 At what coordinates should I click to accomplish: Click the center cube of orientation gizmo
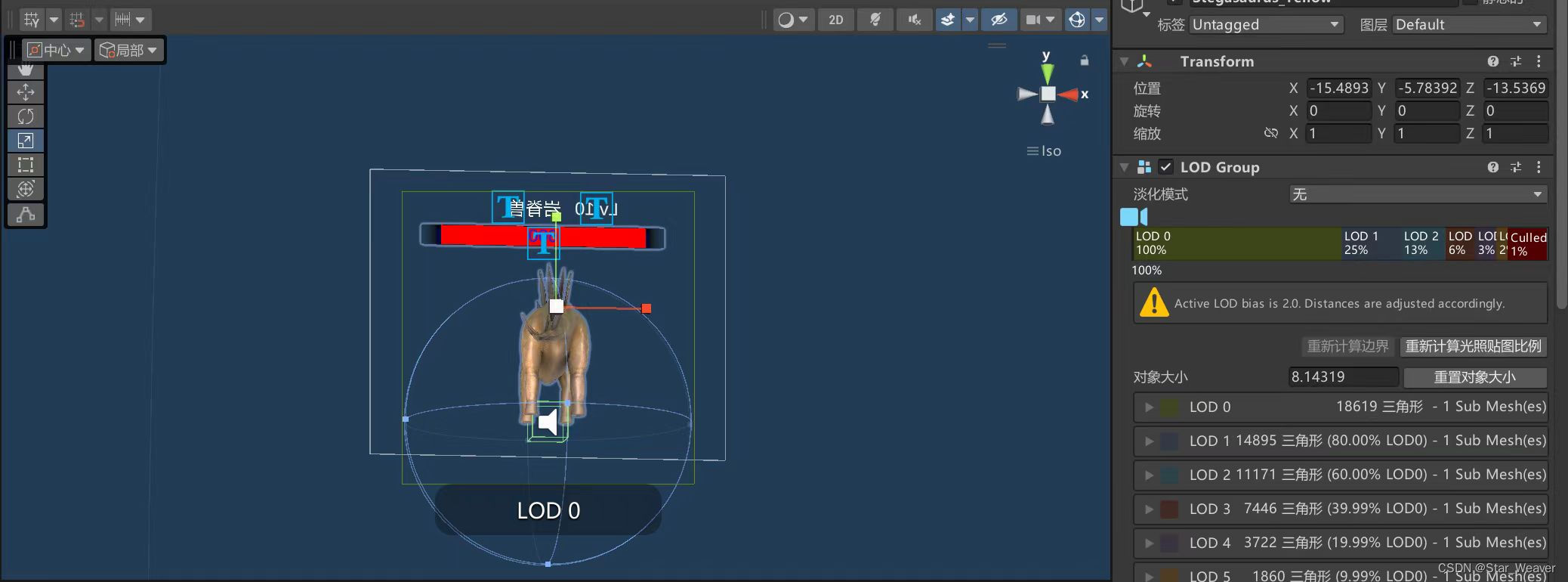pos(1048,94)
